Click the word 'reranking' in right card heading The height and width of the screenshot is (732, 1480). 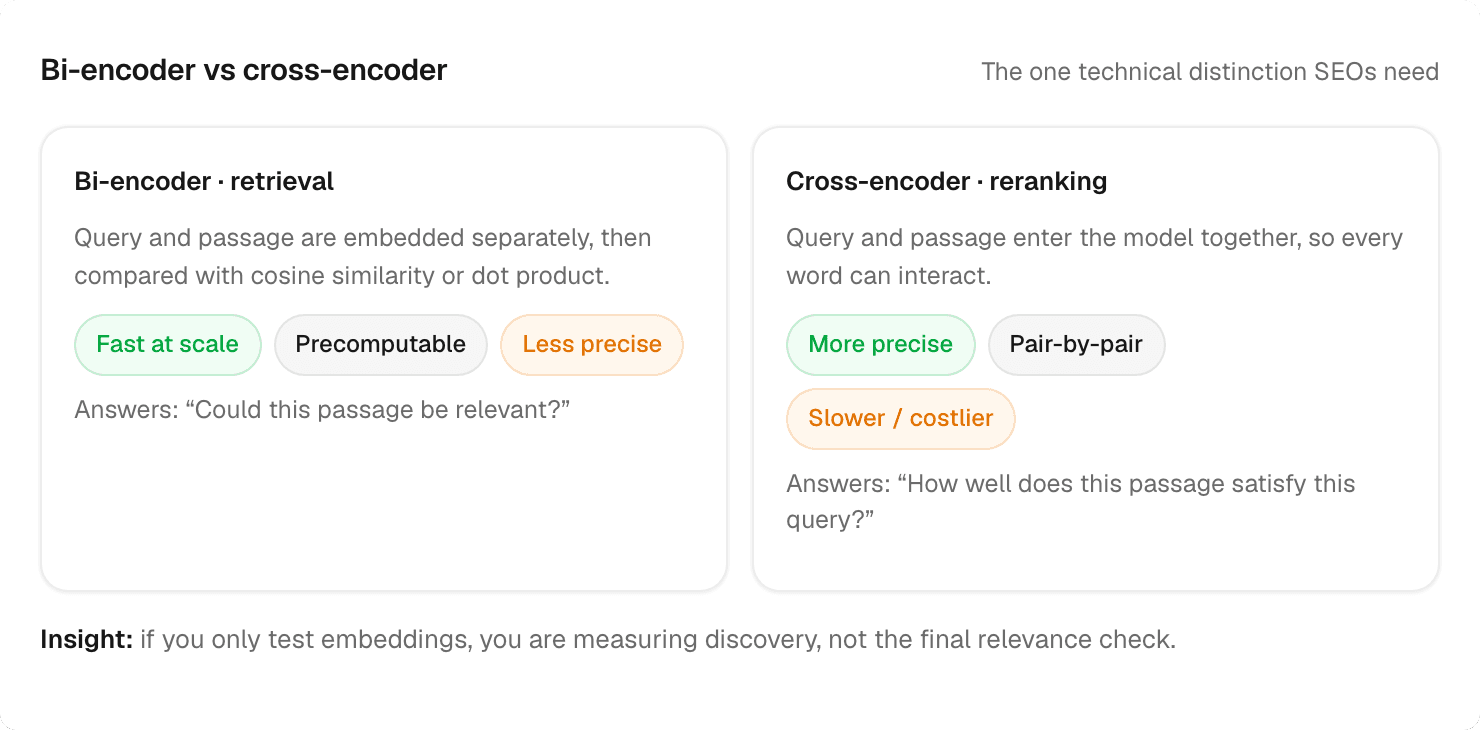click(1046, 182)
